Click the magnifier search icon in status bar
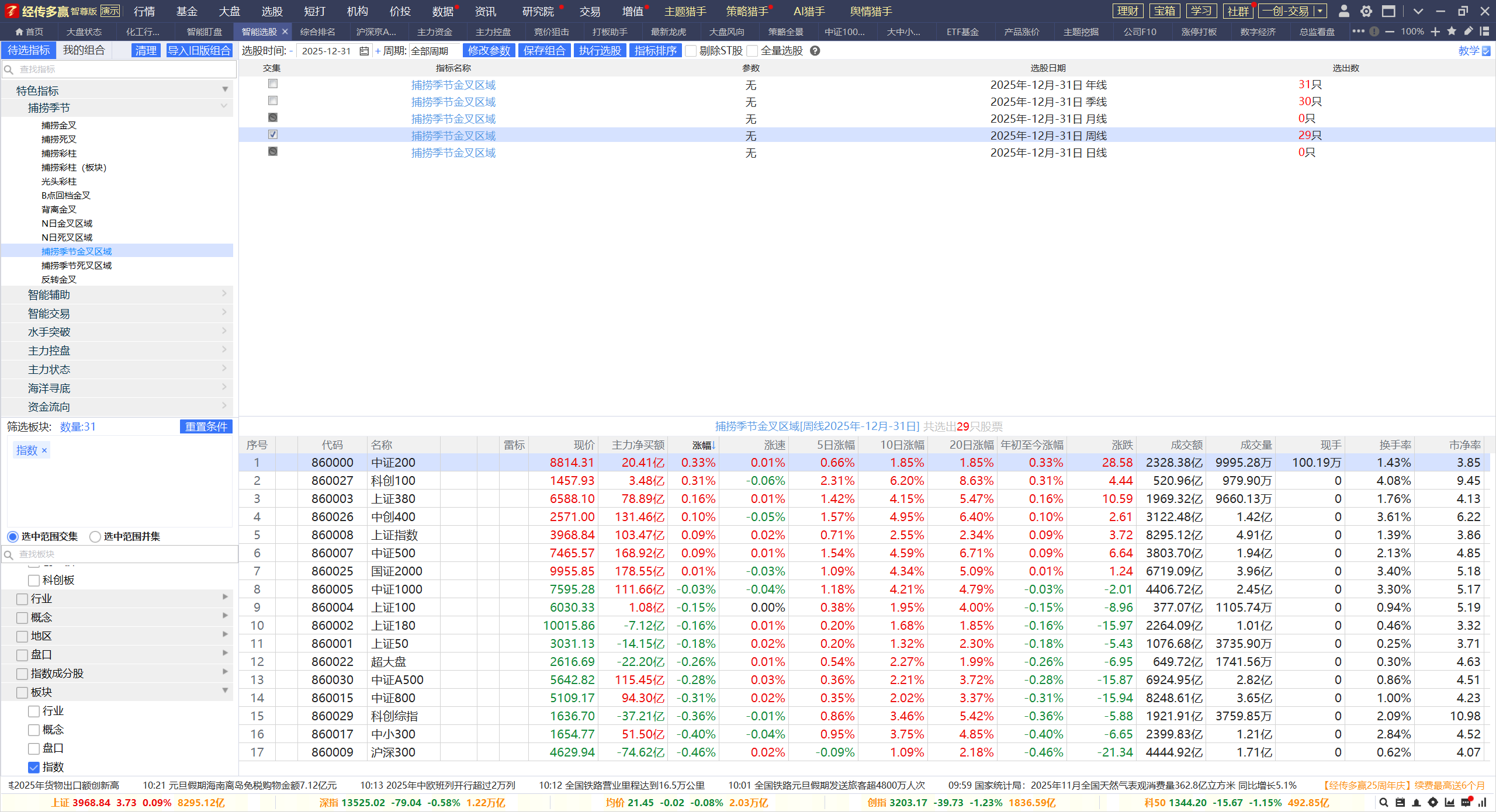Screen dimensions: 1496x812 1383,803
